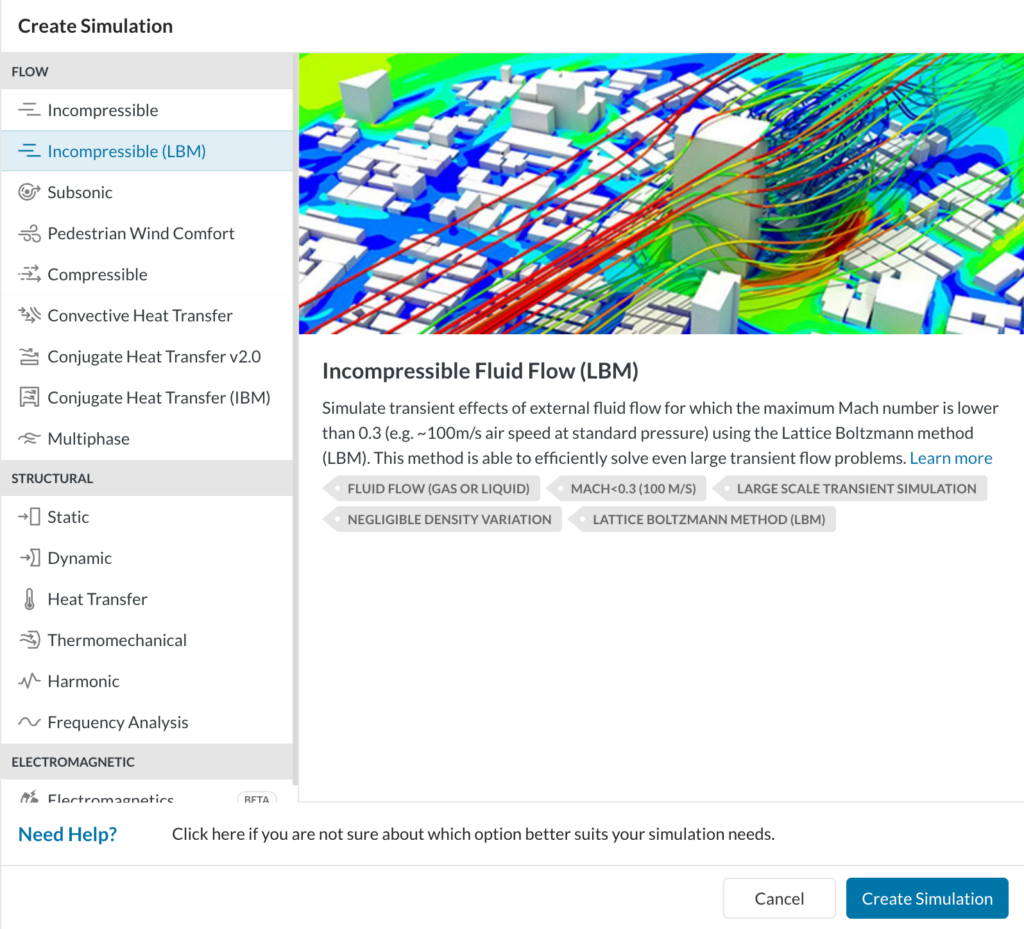This screenshot has width=1024, height=929.
Task: Click the Heat Transfer thermometer icon
Action: pyautogui.click(x=29, y=598)
